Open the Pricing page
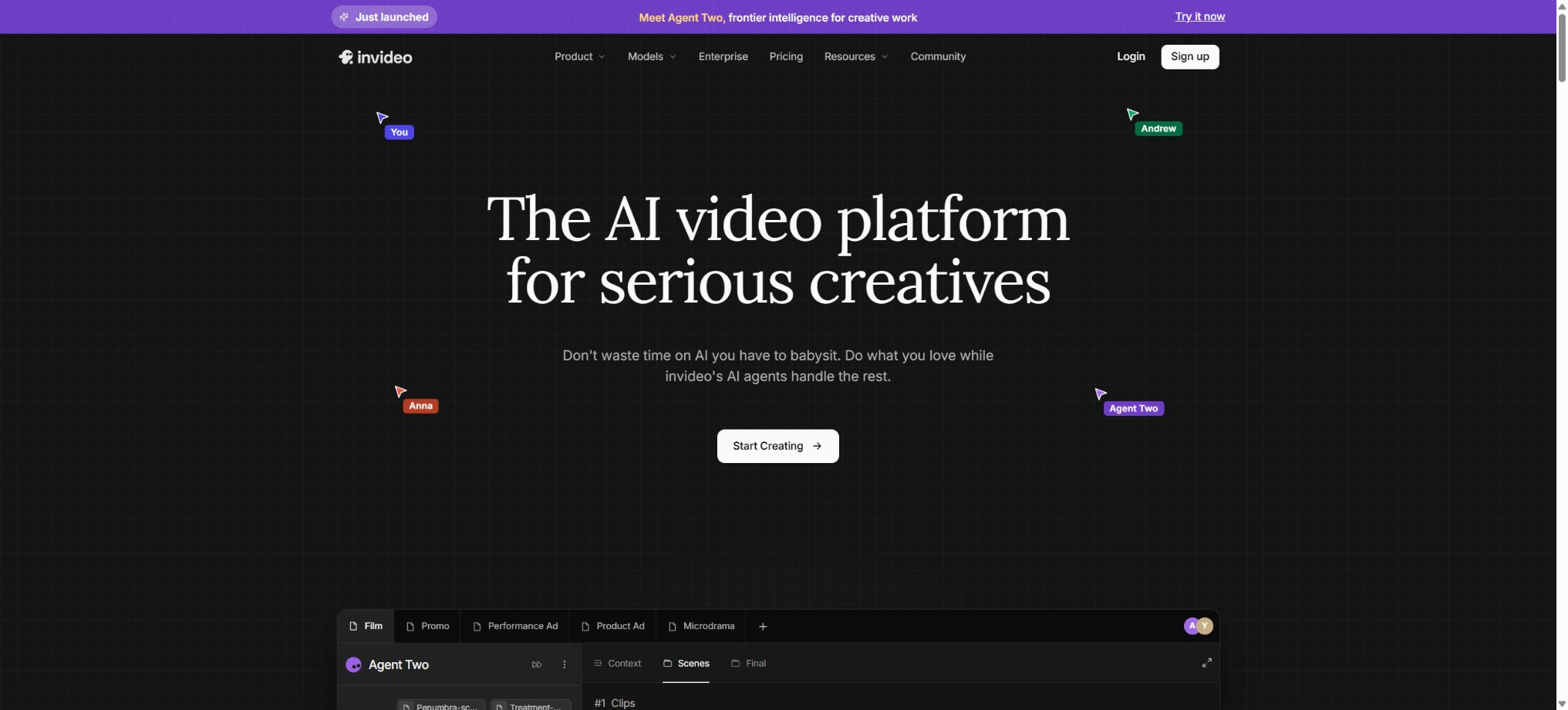 (786, 56)
